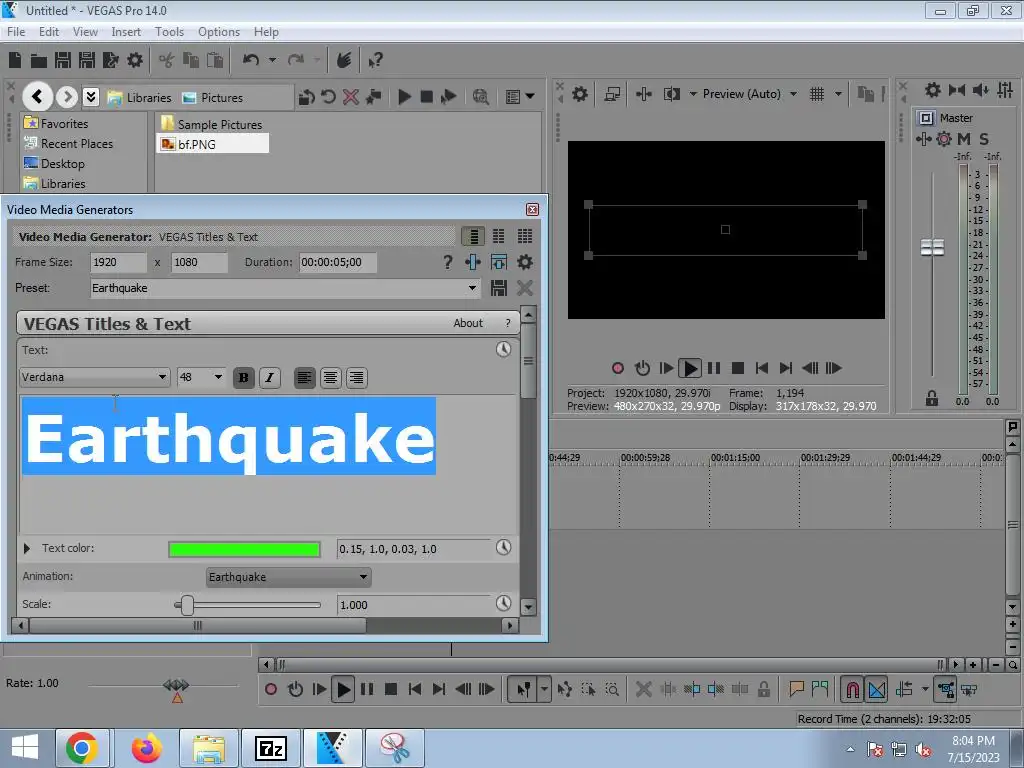Toggle bold text formatting

[244, 377]
